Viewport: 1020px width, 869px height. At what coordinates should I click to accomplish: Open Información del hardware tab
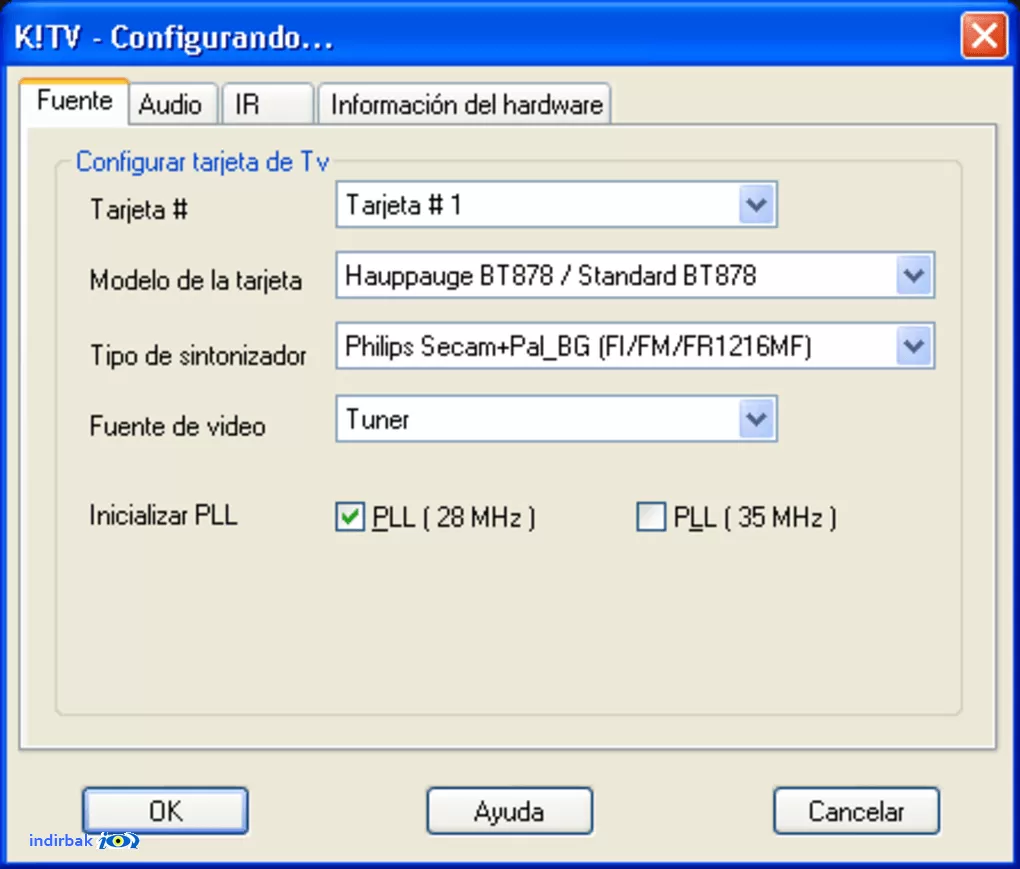pyautogui.click(x=464, y=104)
